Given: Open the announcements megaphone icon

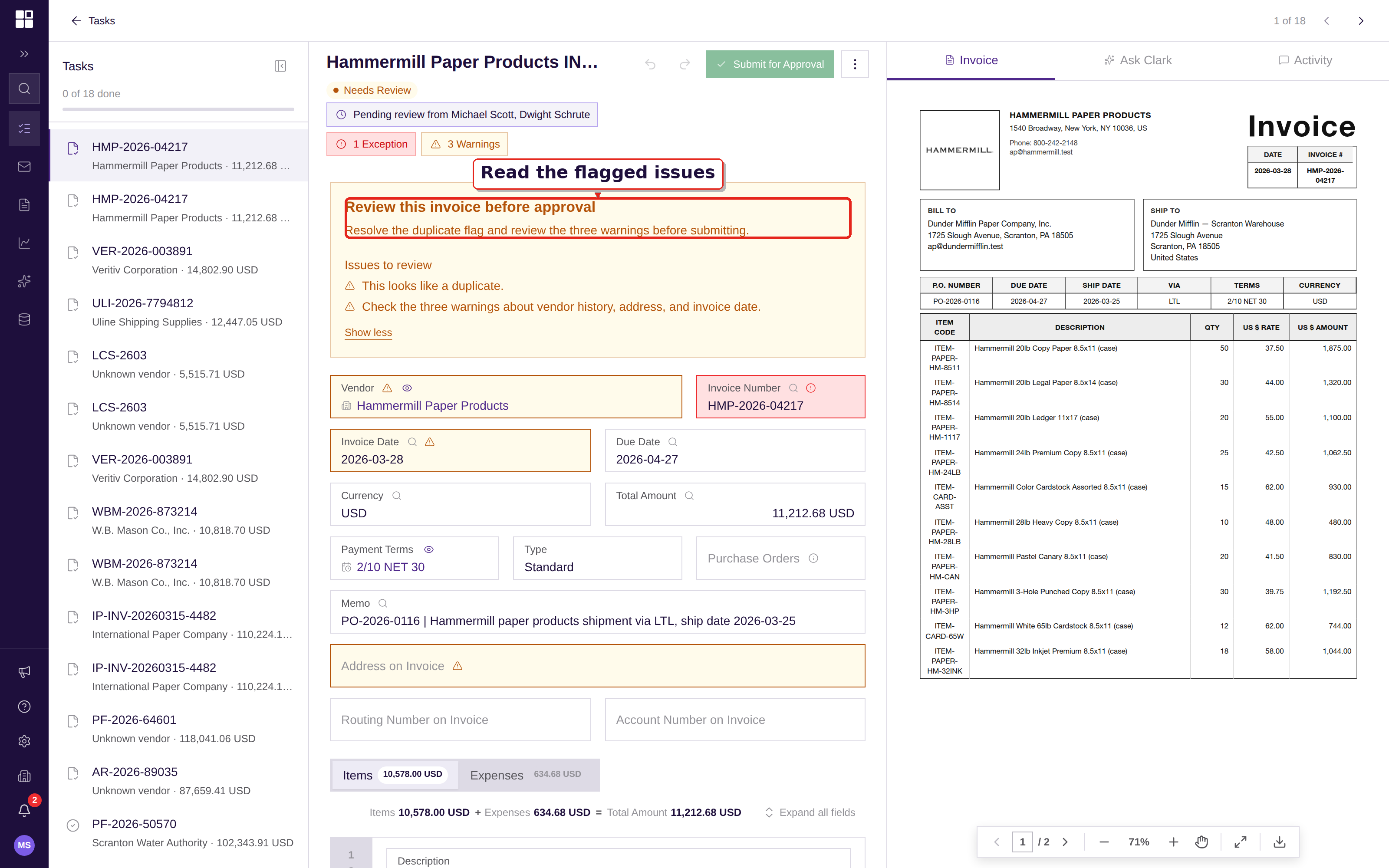Looking at the screenshot, I should [24, 672].
